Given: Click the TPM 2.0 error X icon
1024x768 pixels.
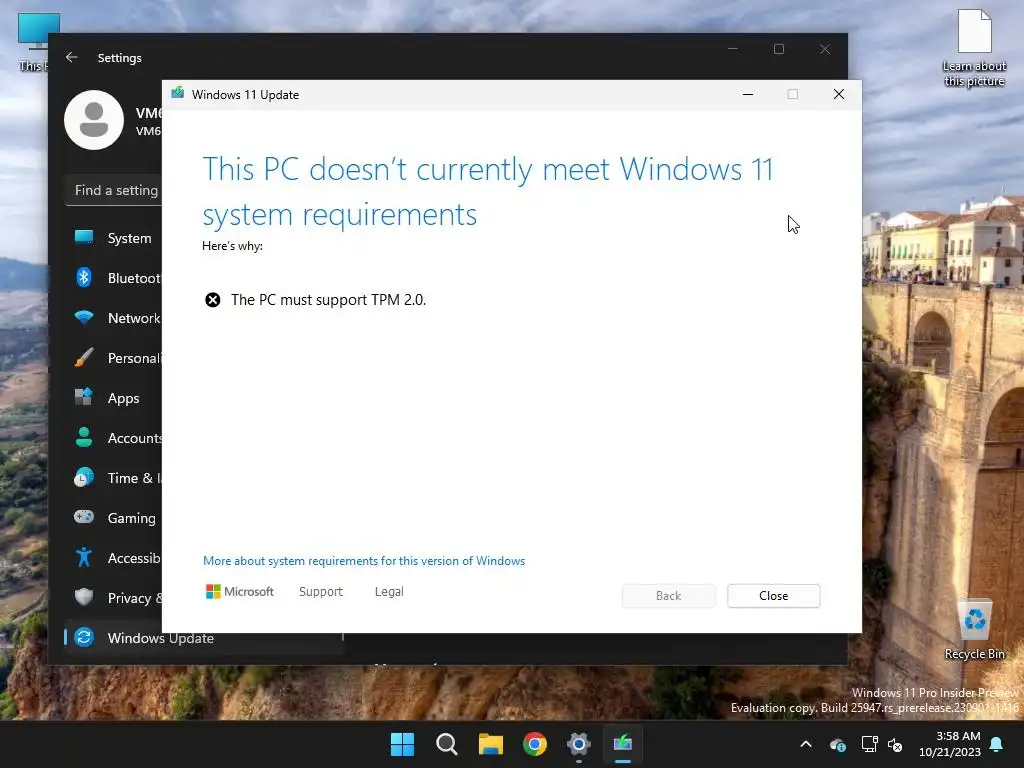Looking at the screenshot, I should tap(213, 300).
